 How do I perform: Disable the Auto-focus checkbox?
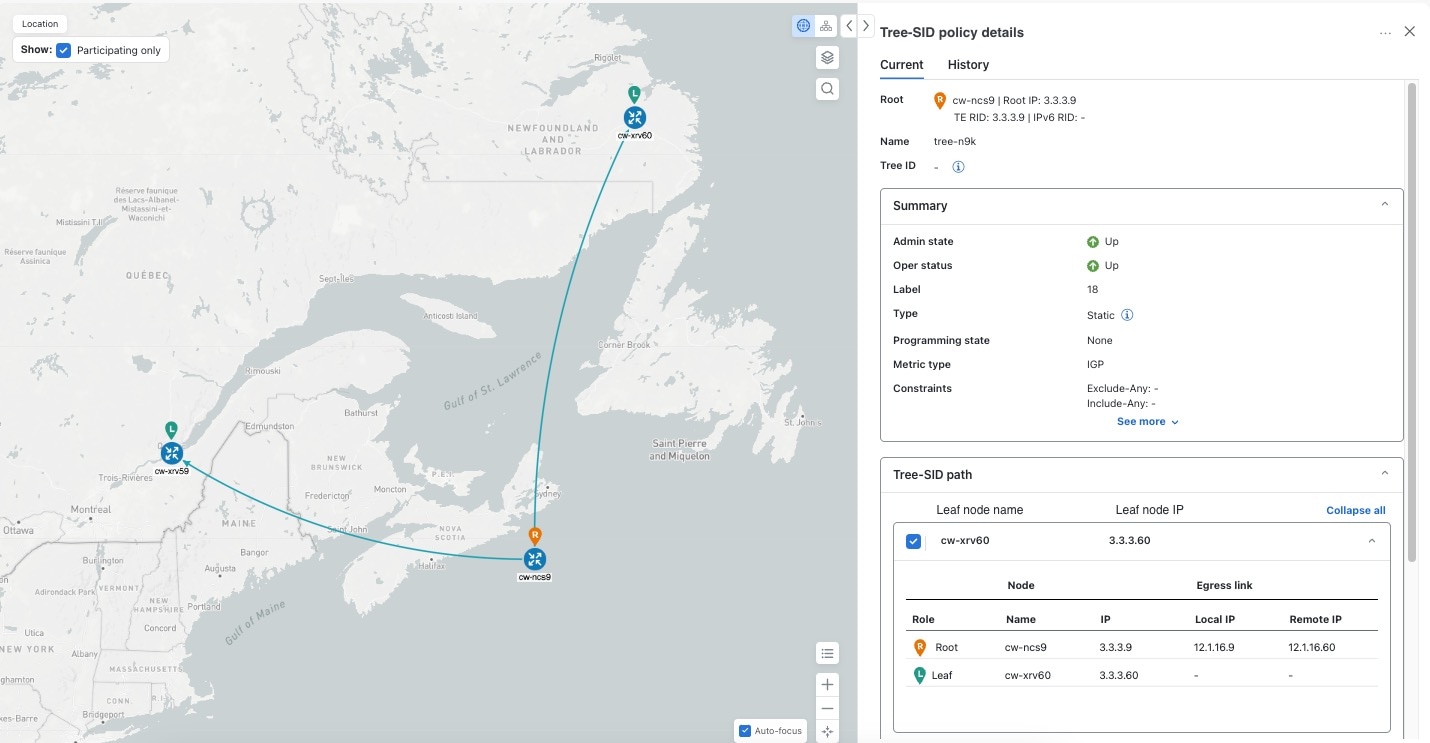[x=744, y=731]
